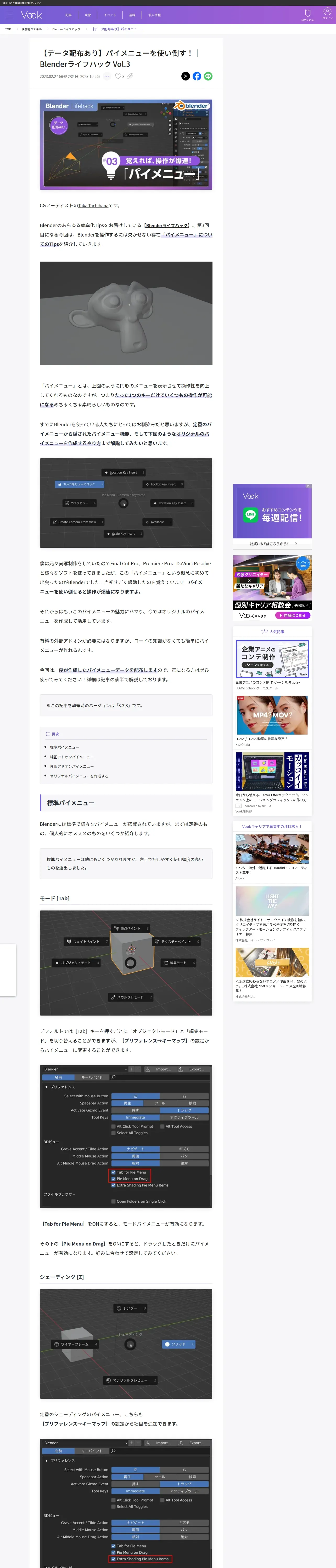Open 映像制作スキル breadcrumb link
This screenshot has height=1568, width=336.
pyautogui.click(x=32, y=29)
